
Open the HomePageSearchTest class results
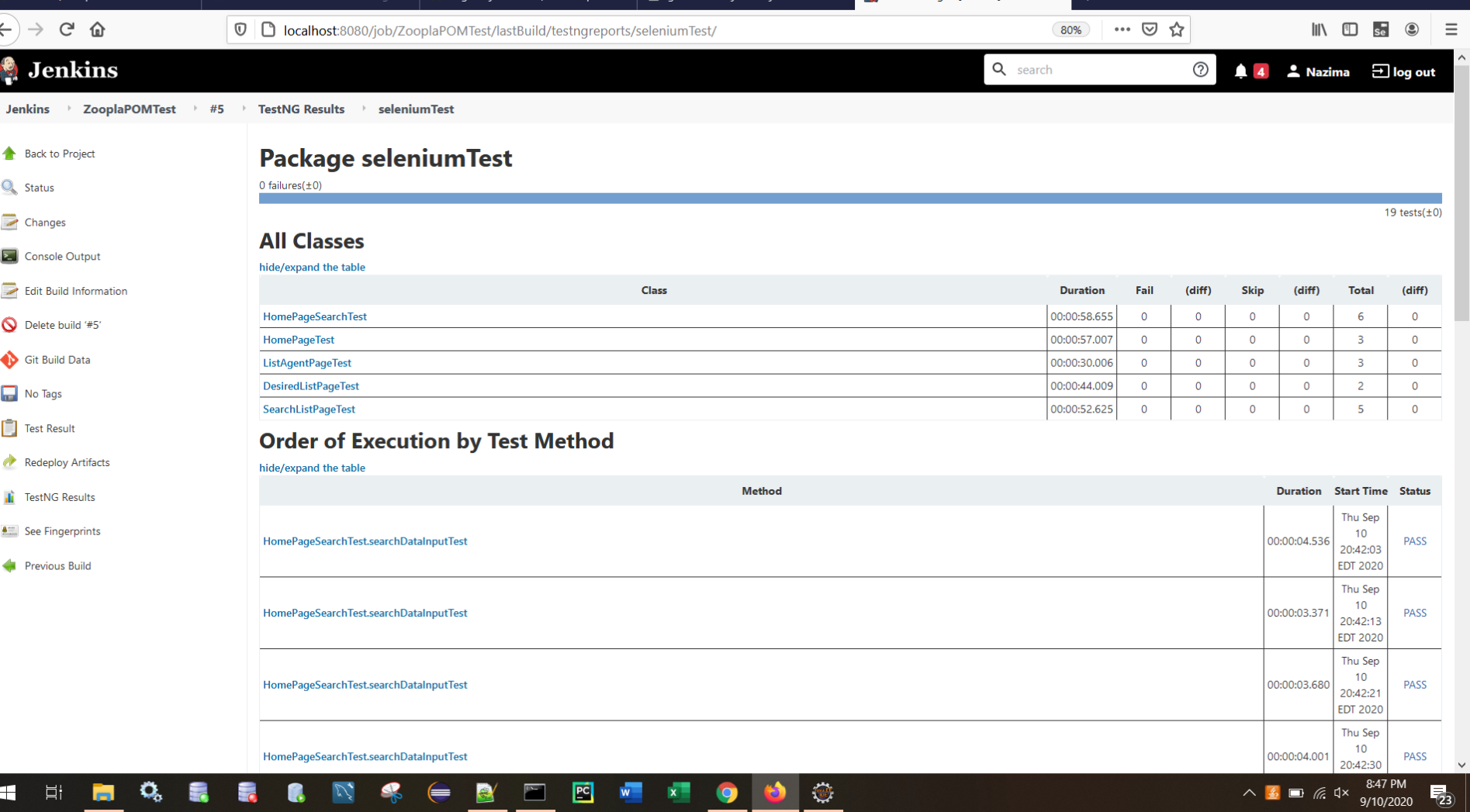[314, 316]
